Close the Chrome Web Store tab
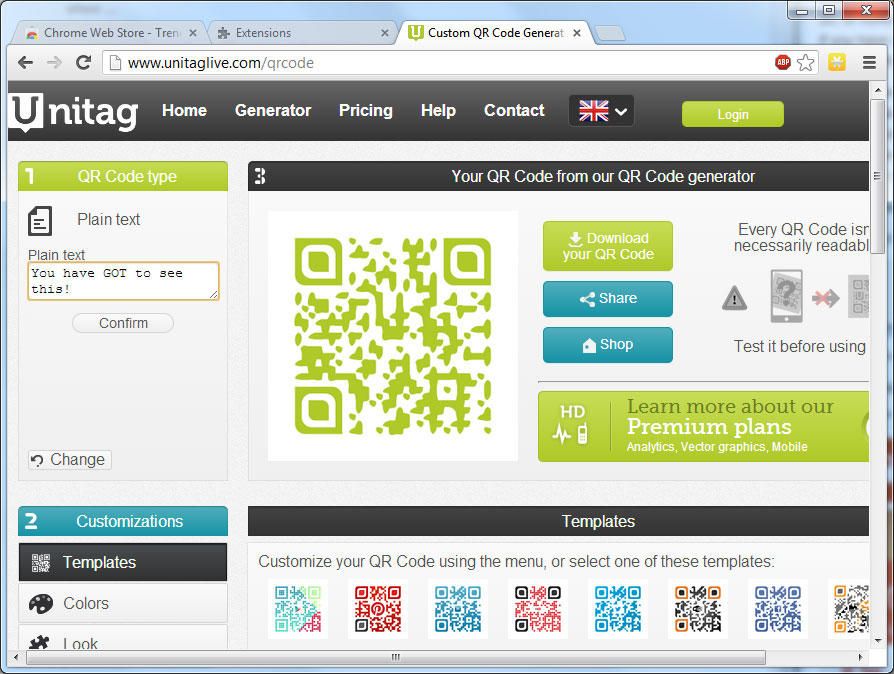 [x=193, y=33]
